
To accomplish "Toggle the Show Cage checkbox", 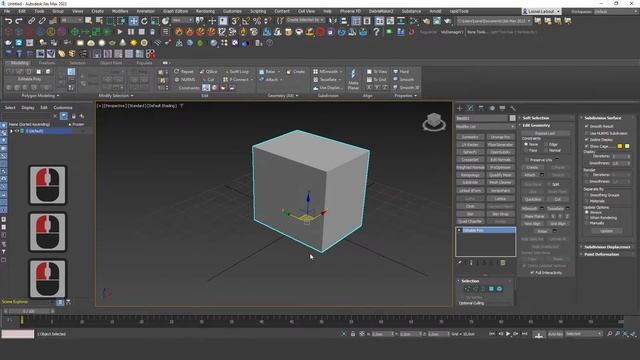I will [x=587, y=146].
